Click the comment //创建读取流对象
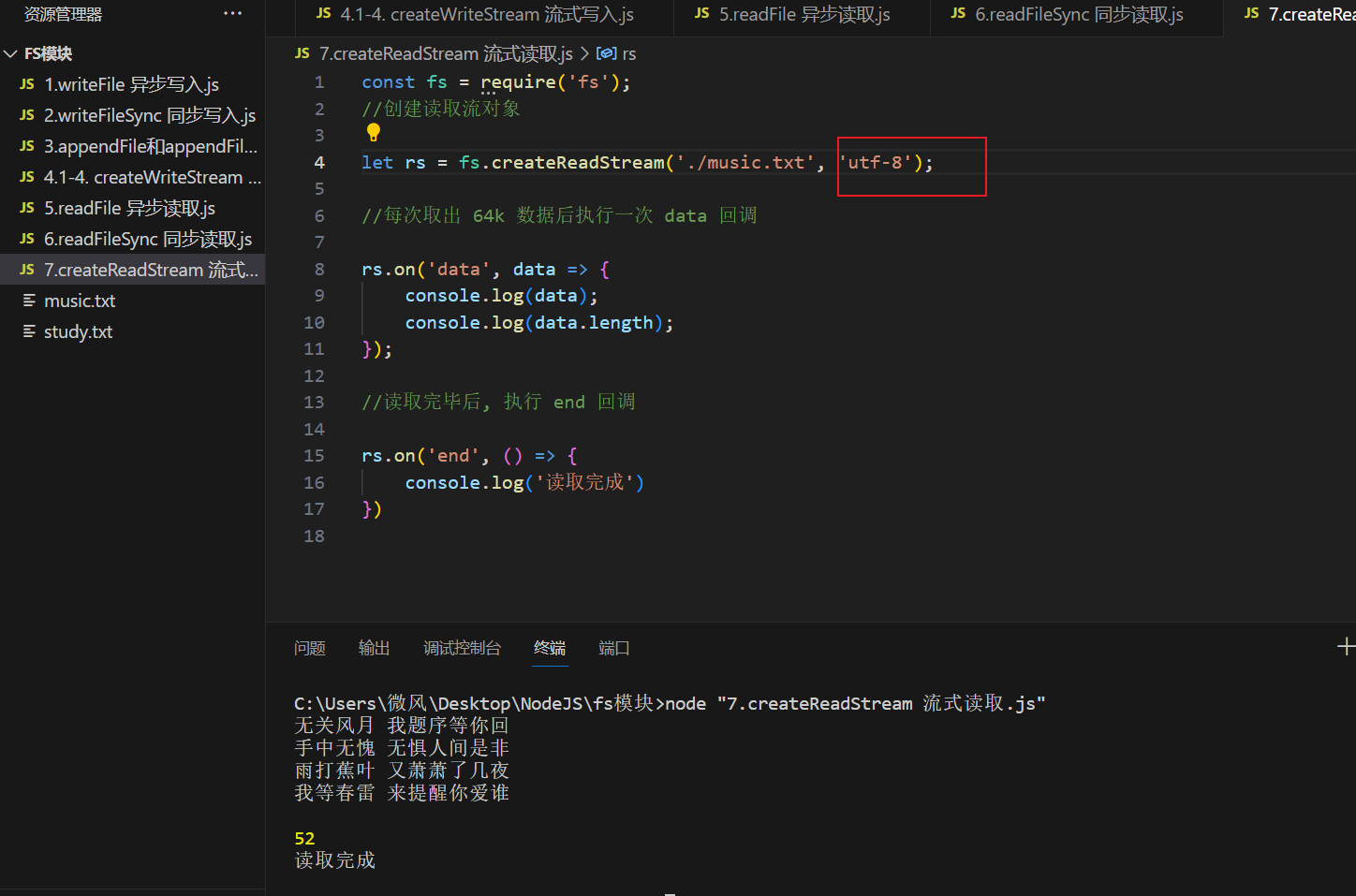1356x896 pixels. pyautogui.click(x=440, y=109)
